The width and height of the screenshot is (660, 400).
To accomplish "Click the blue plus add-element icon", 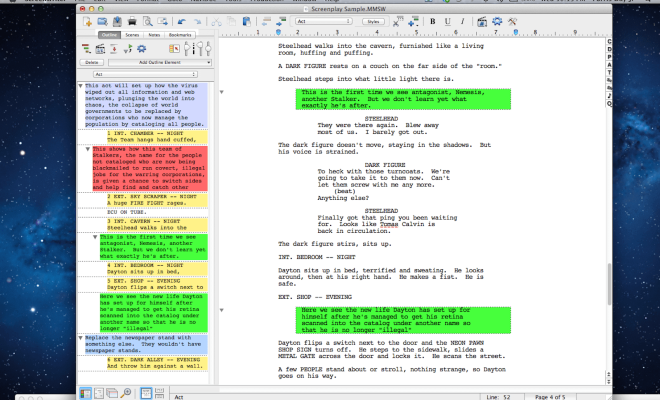I will point(413,21).
